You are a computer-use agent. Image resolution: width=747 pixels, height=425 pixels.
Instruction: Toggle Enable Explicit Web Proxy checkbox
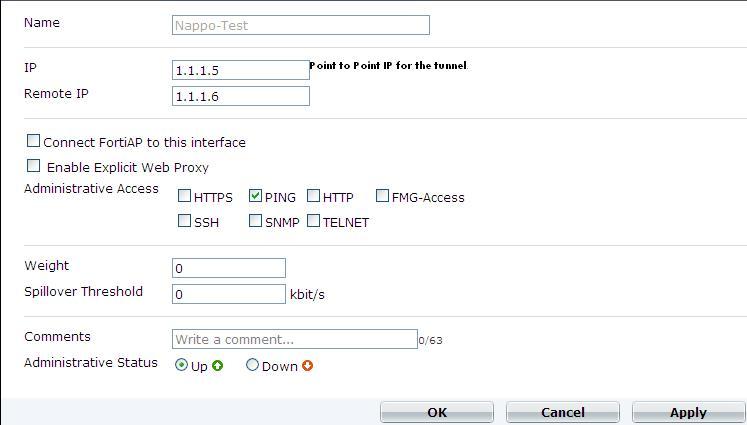34,166
